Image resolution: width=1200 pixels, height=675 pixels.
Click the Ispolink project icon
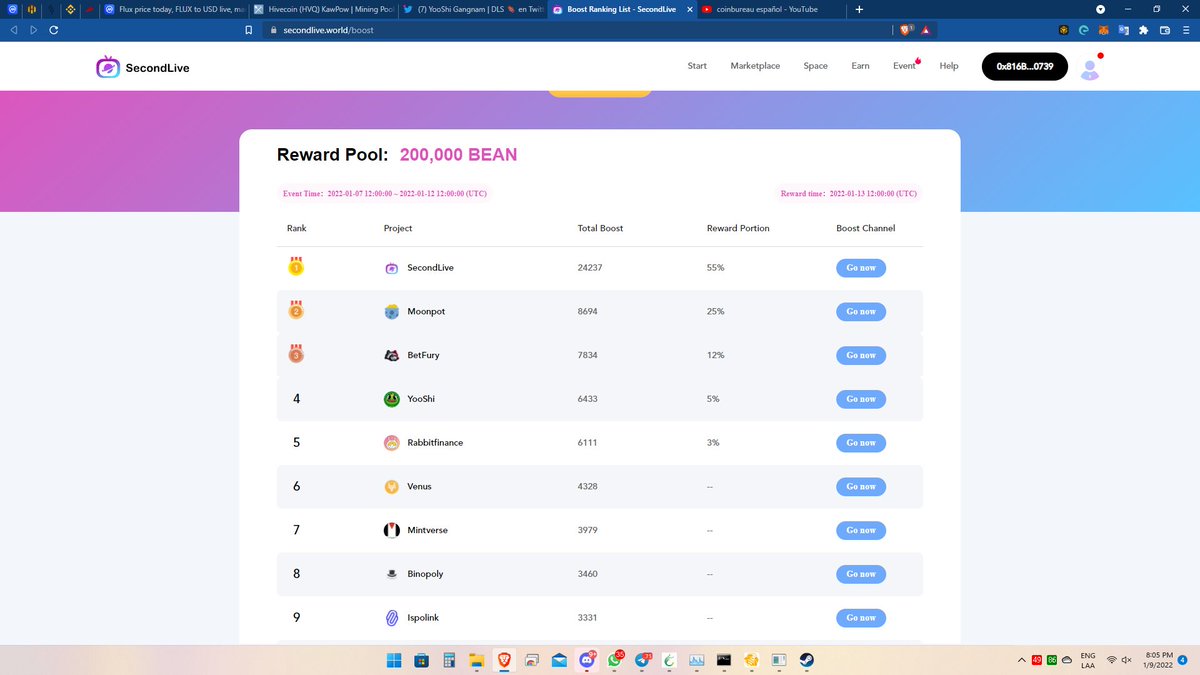click(392, 618)
